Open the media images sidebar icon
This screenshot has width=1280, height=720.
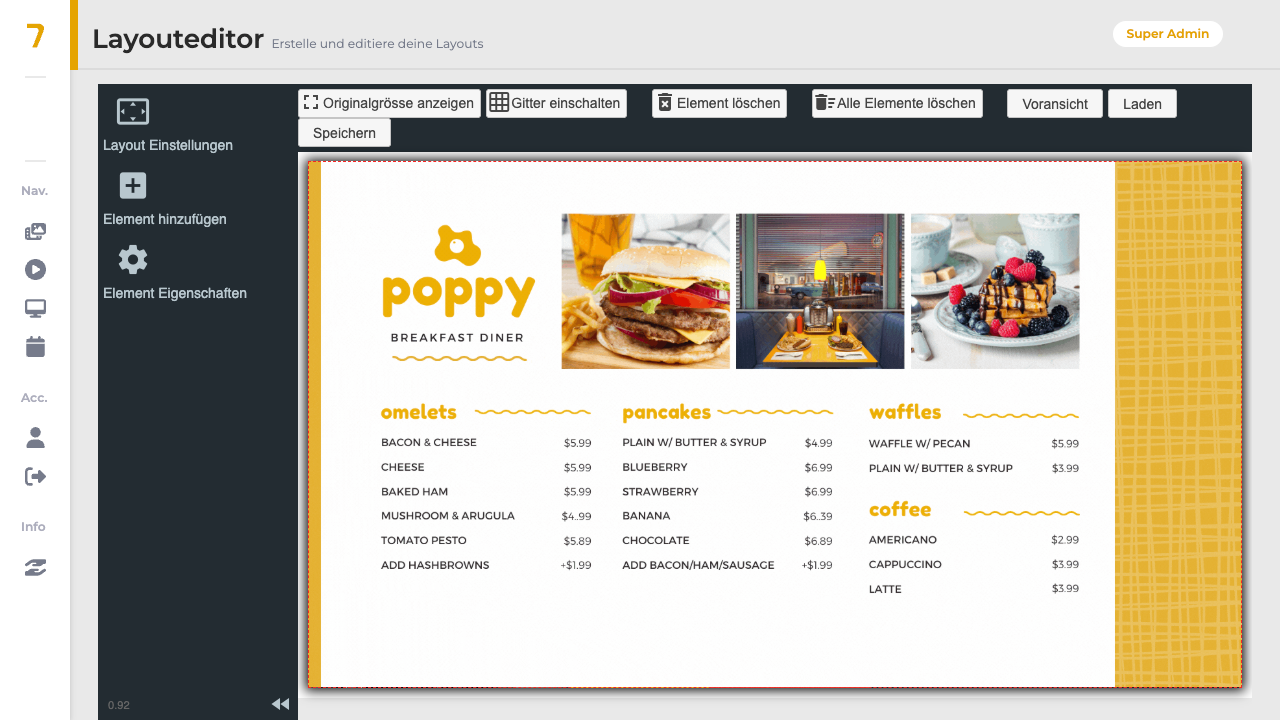35,232
